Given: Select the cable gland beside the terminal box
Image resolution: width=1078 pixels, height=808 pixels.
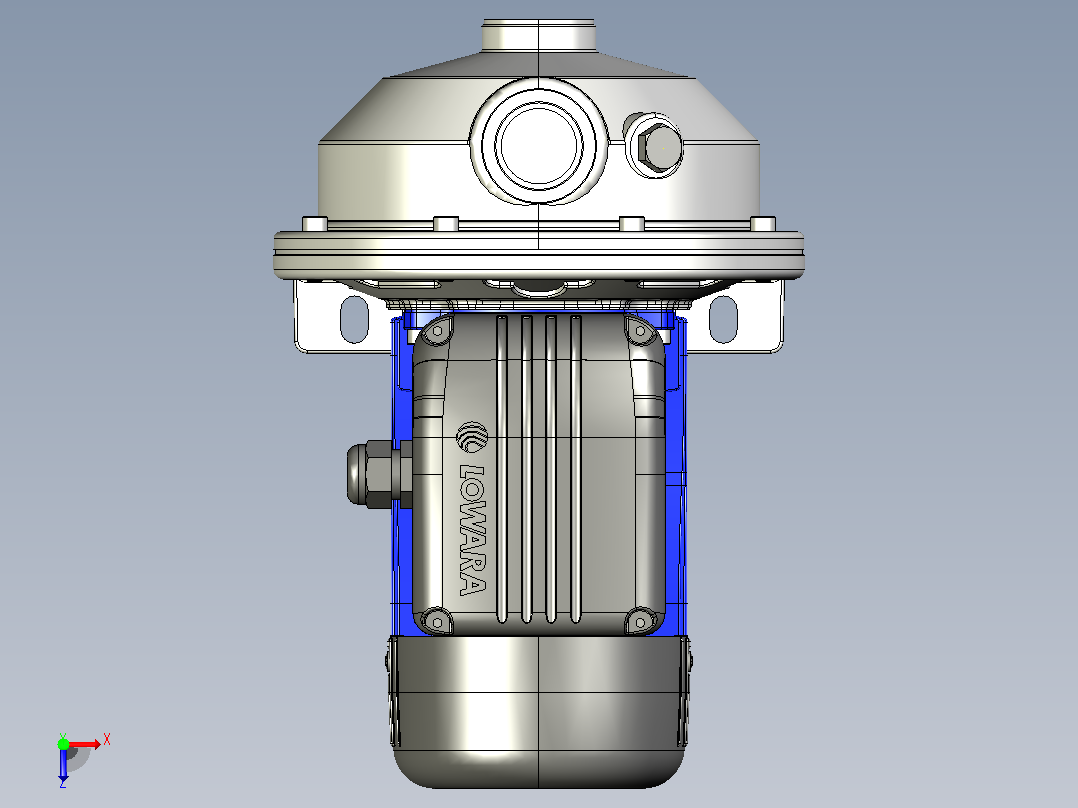Looking at the screenshot, I should pos(379,474).
